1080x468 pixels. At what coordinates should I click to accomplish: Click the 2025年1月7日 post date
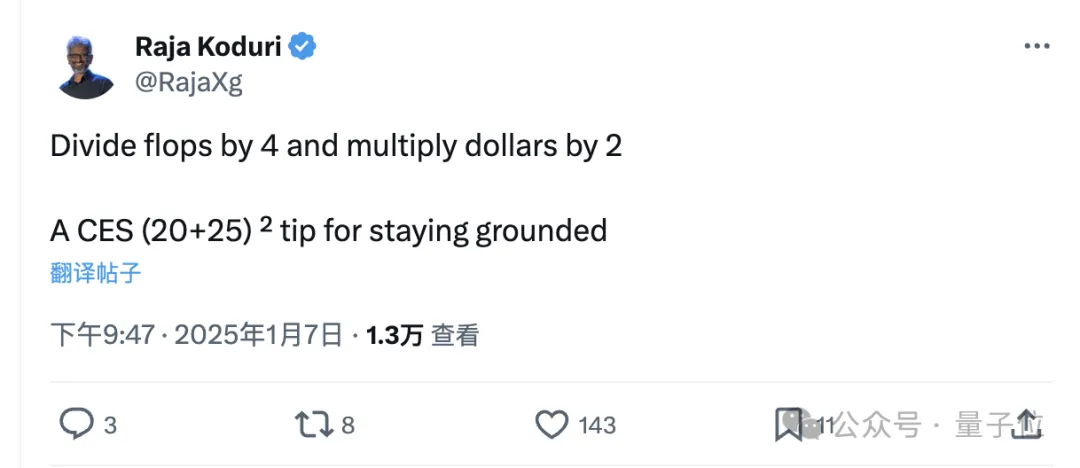point(259,335)
